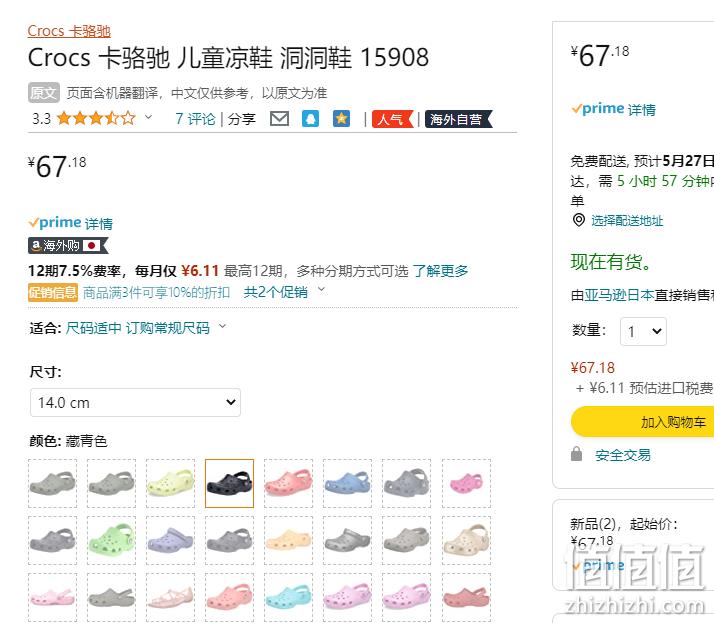Select the lime yellow clog color
Viewport: 714px width, 623px height.
[x=170, y=483]
